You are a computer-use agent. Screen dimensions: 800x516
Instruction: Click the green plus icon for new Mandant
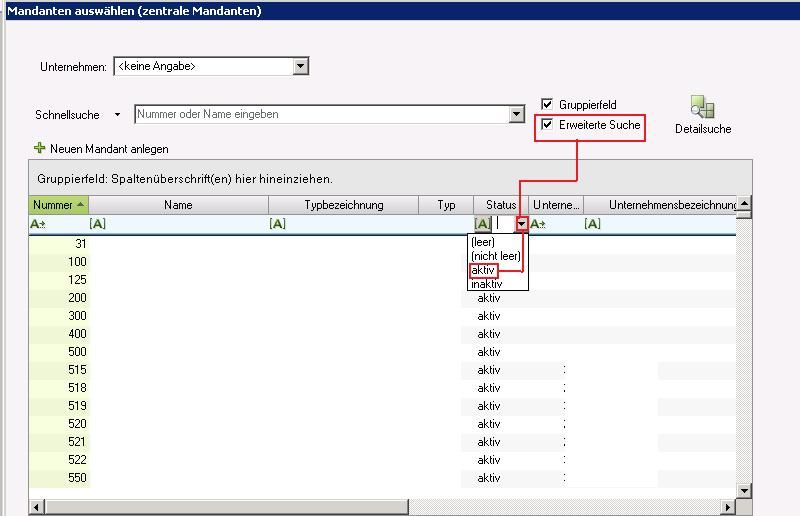click(x=39, y=149)
